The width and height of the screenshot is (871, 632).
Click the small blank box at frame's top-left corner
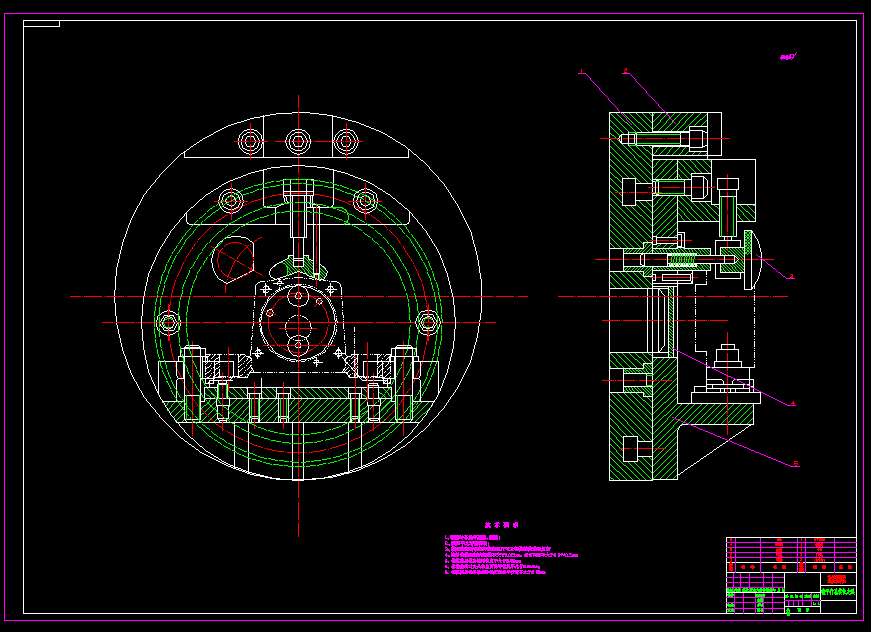point(42,23)
